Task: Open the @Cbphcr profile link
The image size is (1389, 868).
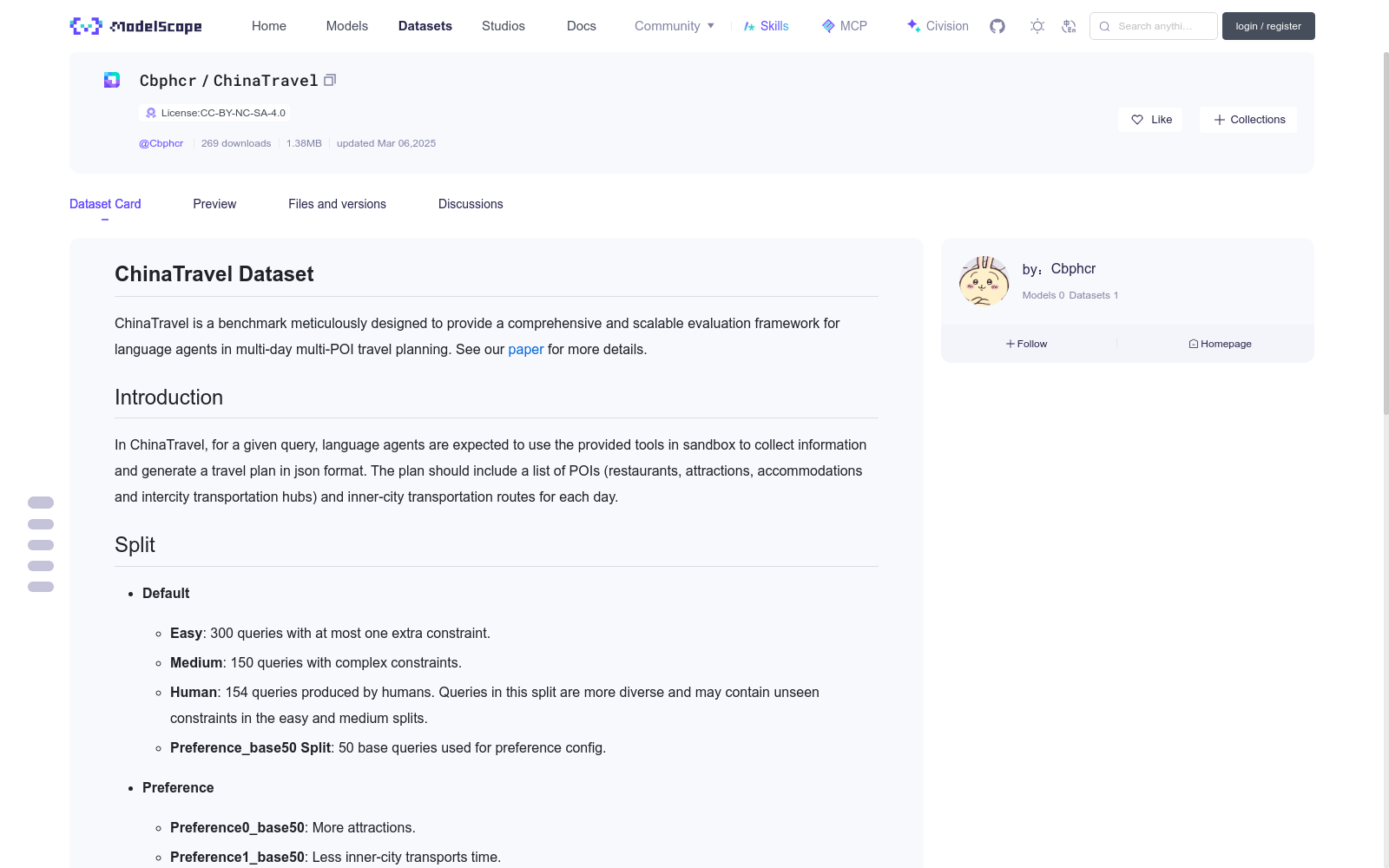Action: pyautogui.click(x=161, y=143)
